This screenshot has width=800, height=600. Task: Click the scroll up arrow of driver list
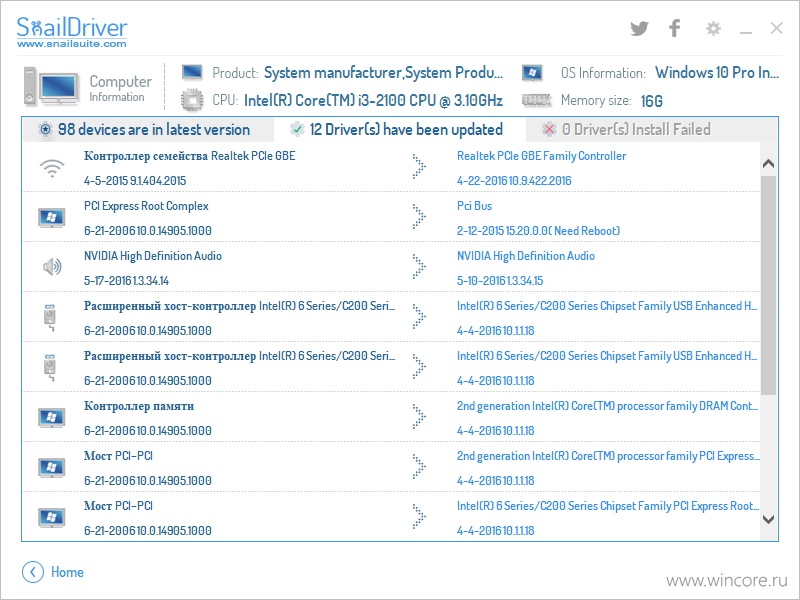[768, 164]
